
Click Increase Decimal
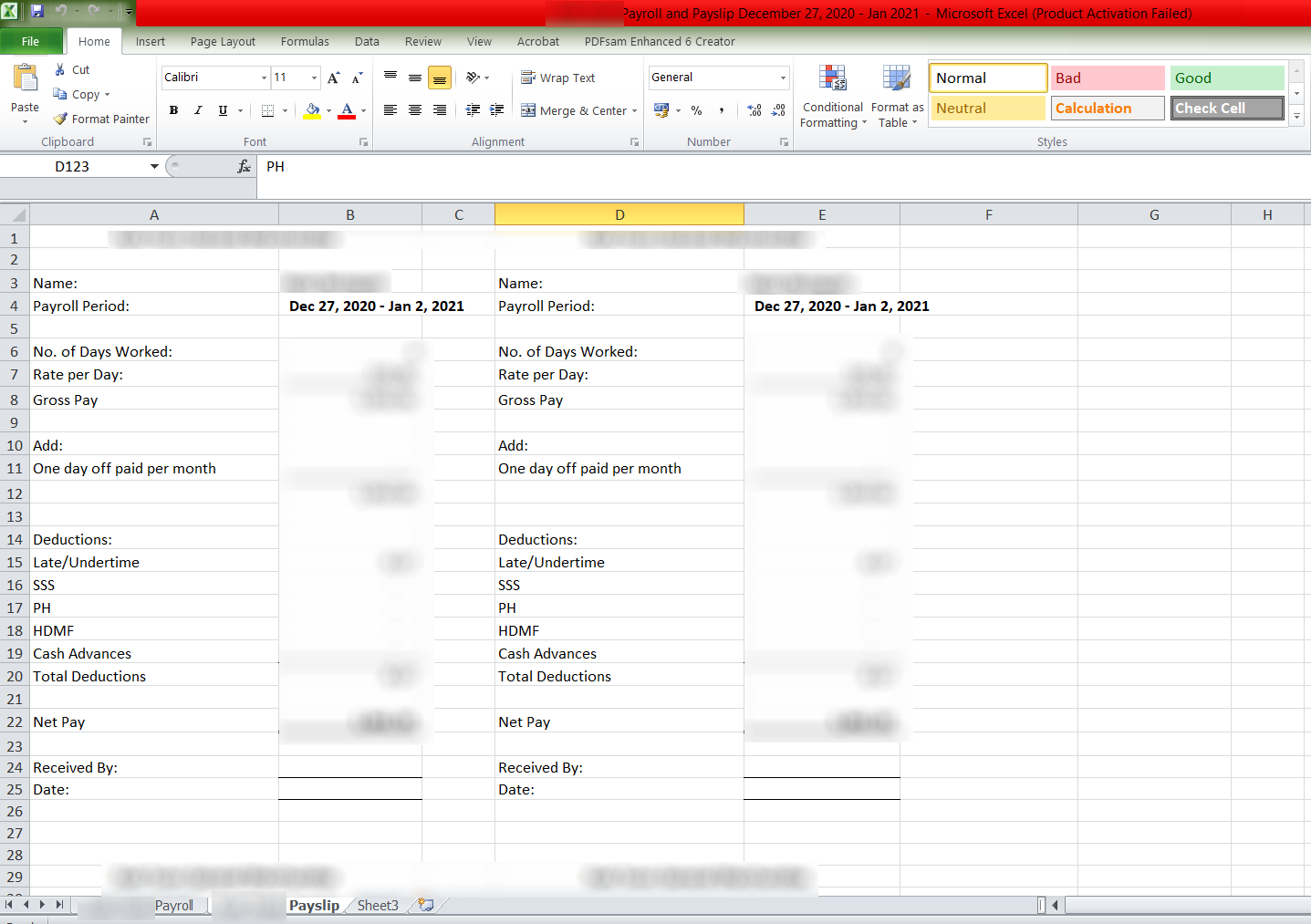tap(754, 110)
